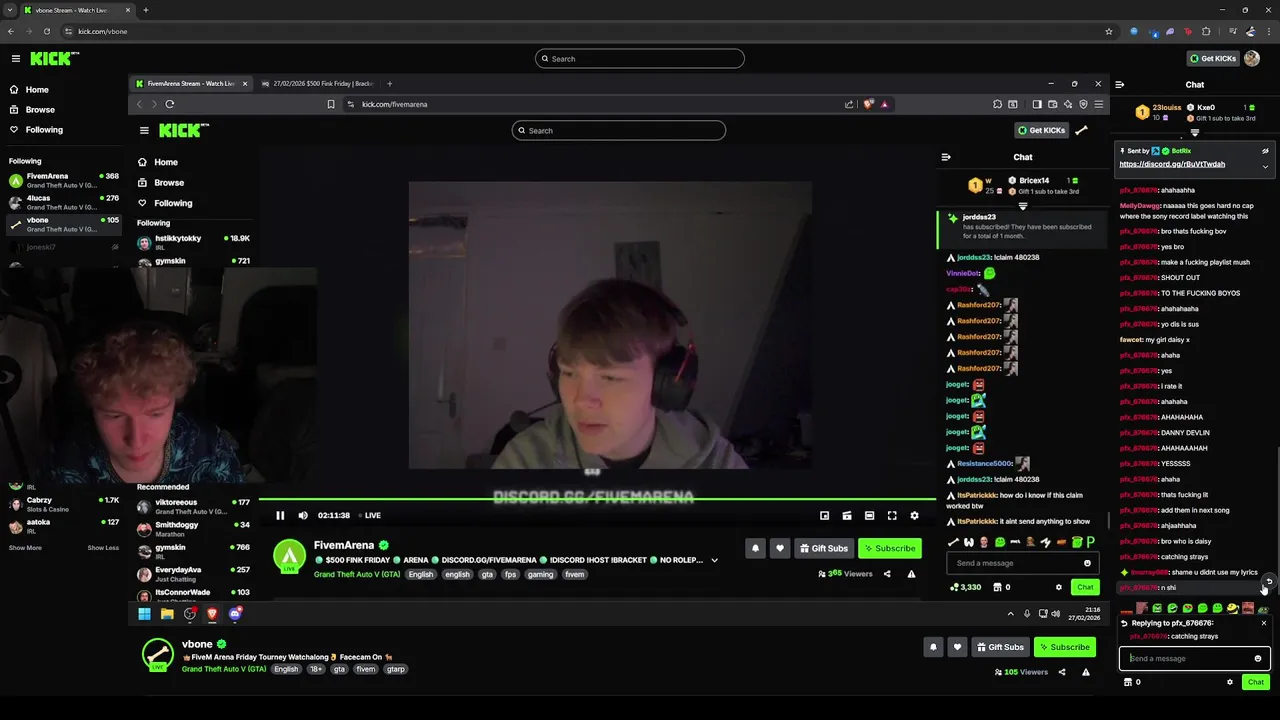Go back in browser history
Viewport: 1280px width, 720px height.
[10, 31]
